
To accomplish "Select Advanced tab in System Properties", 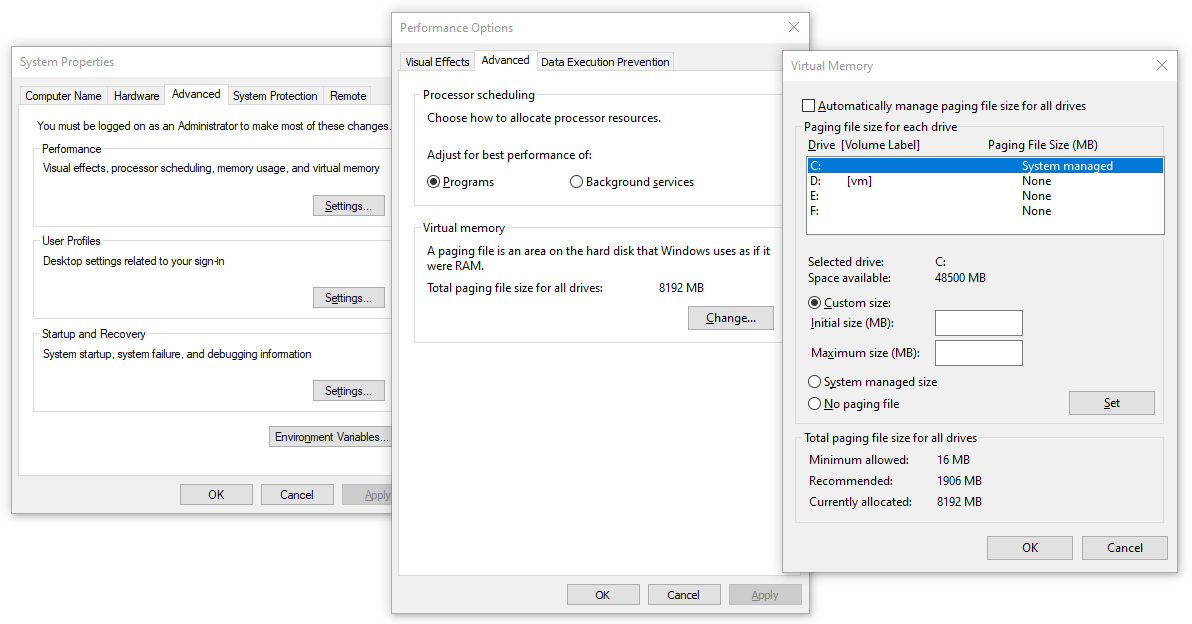I will [196, 93].
